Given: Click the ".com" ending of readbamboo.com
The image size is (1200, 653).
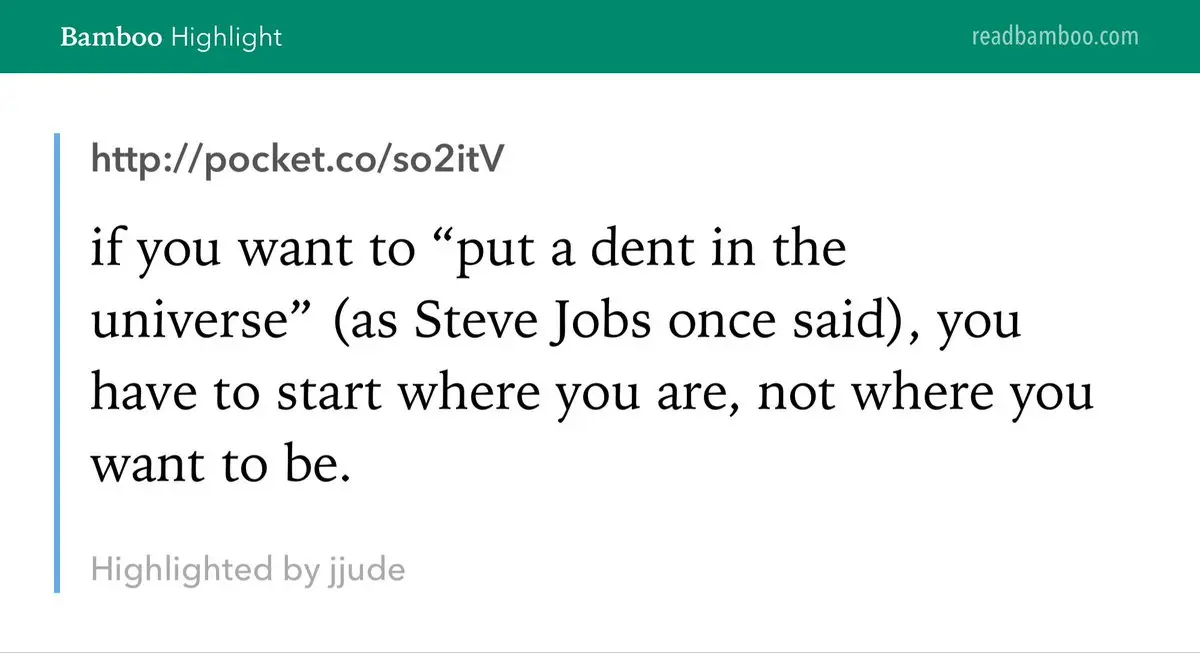Looking at the screenshot, I should click(x=1114, y=37).
